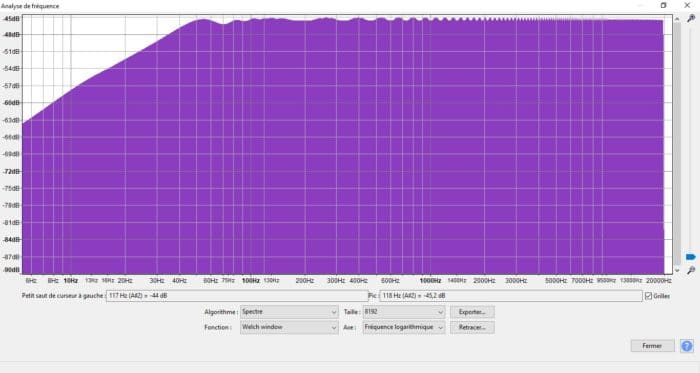700x373 pixels.
Task: Click the 5000Hz label on frequency axis
Action: (x=556, y=281)
